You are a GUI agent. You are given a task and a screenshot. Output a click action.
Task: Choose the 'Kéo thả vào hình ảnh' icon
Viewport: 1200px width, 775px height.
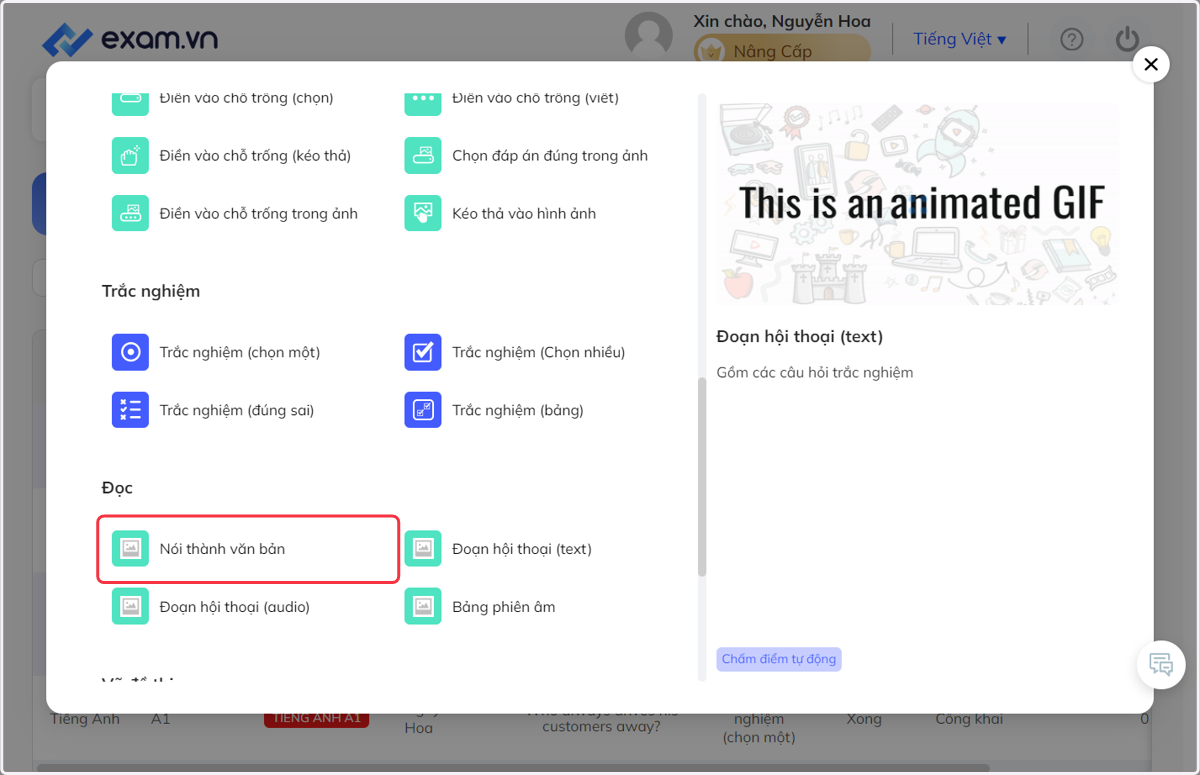(x=423, y=213)
